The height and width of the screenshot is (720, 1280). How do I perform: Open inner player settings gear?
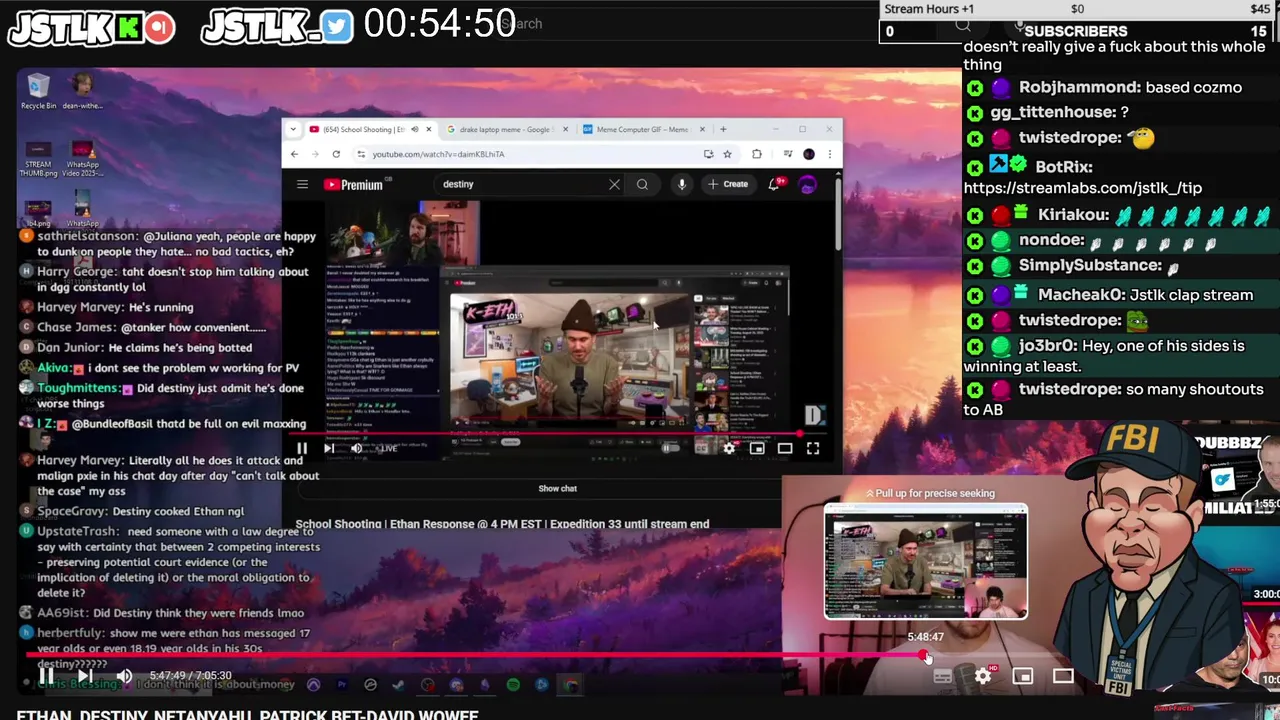pos(729,448)
